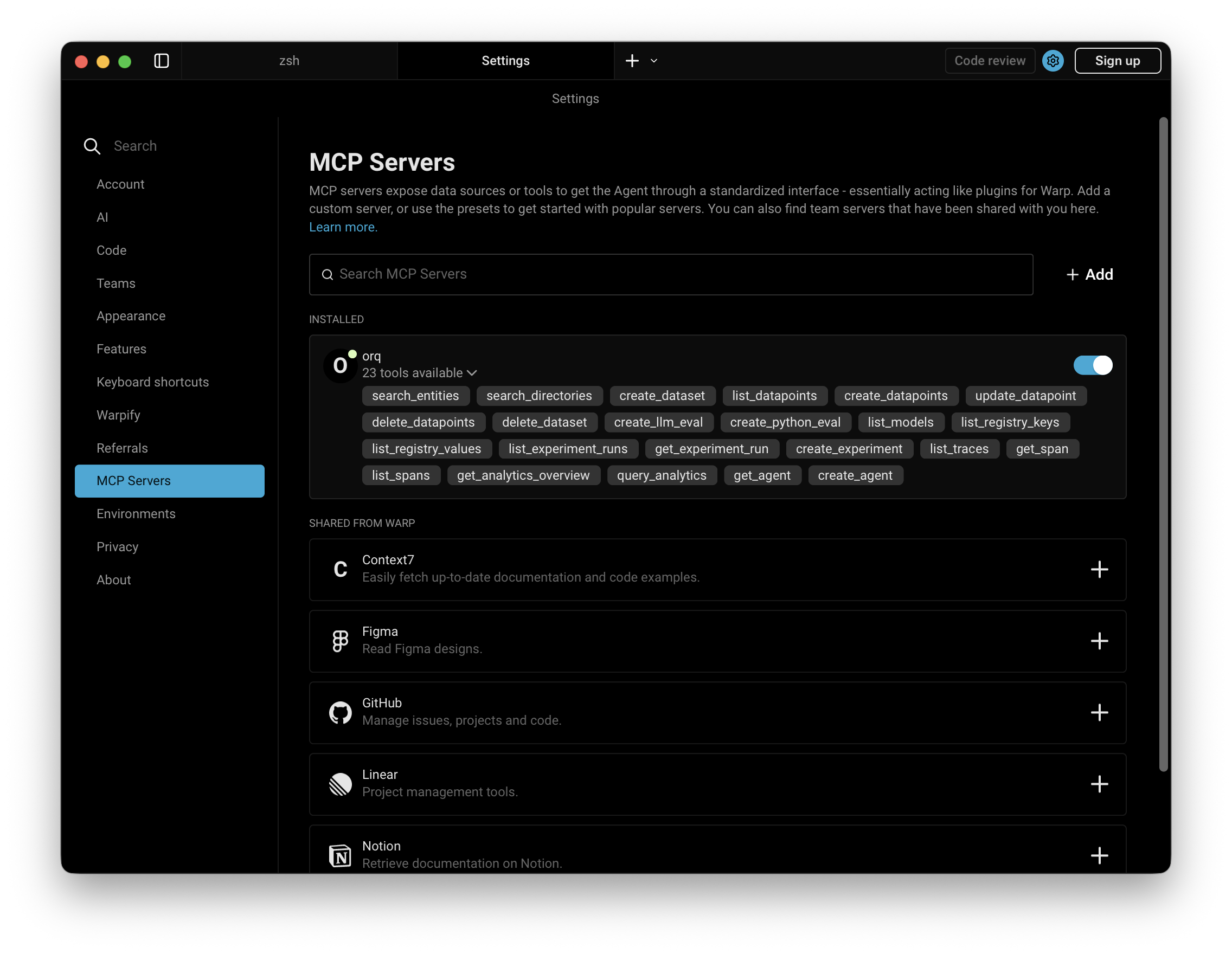The image size is (1232, 954).
Task: Toggle the sidebar panel icon
Action: [162, 61]
